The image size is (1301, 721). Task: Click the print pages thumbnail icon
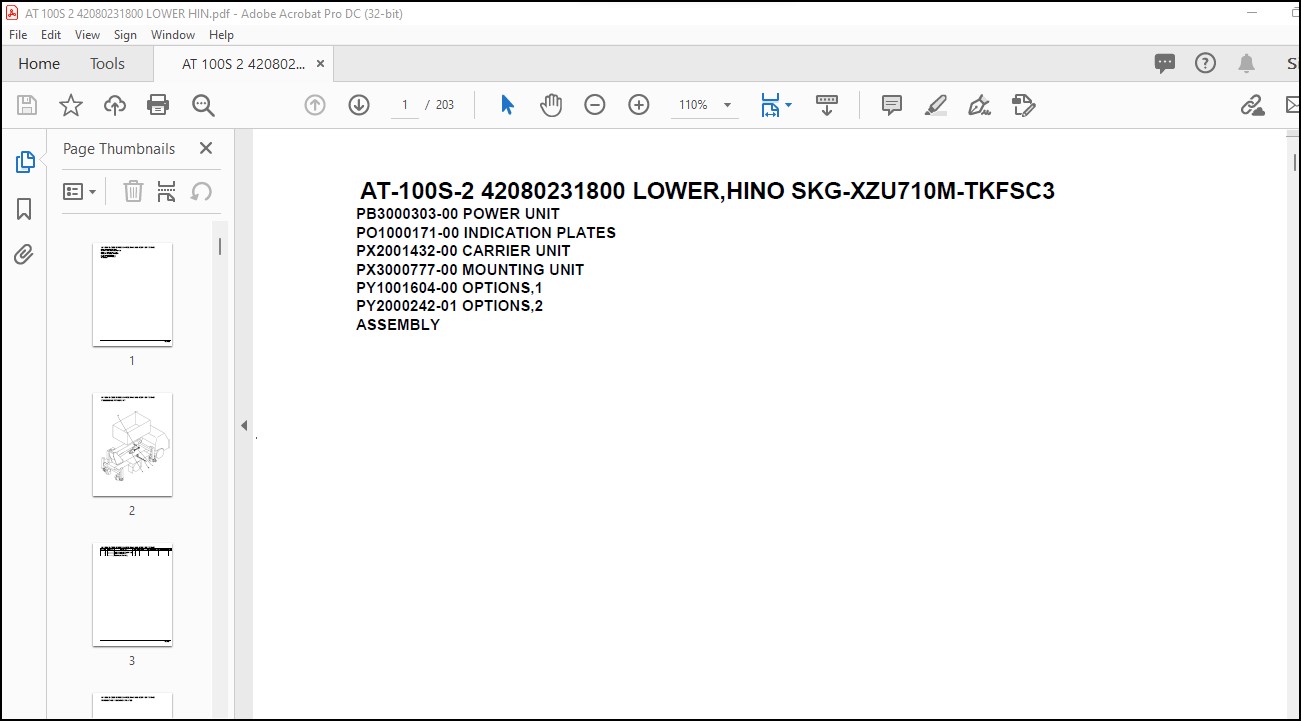[167, 191]
